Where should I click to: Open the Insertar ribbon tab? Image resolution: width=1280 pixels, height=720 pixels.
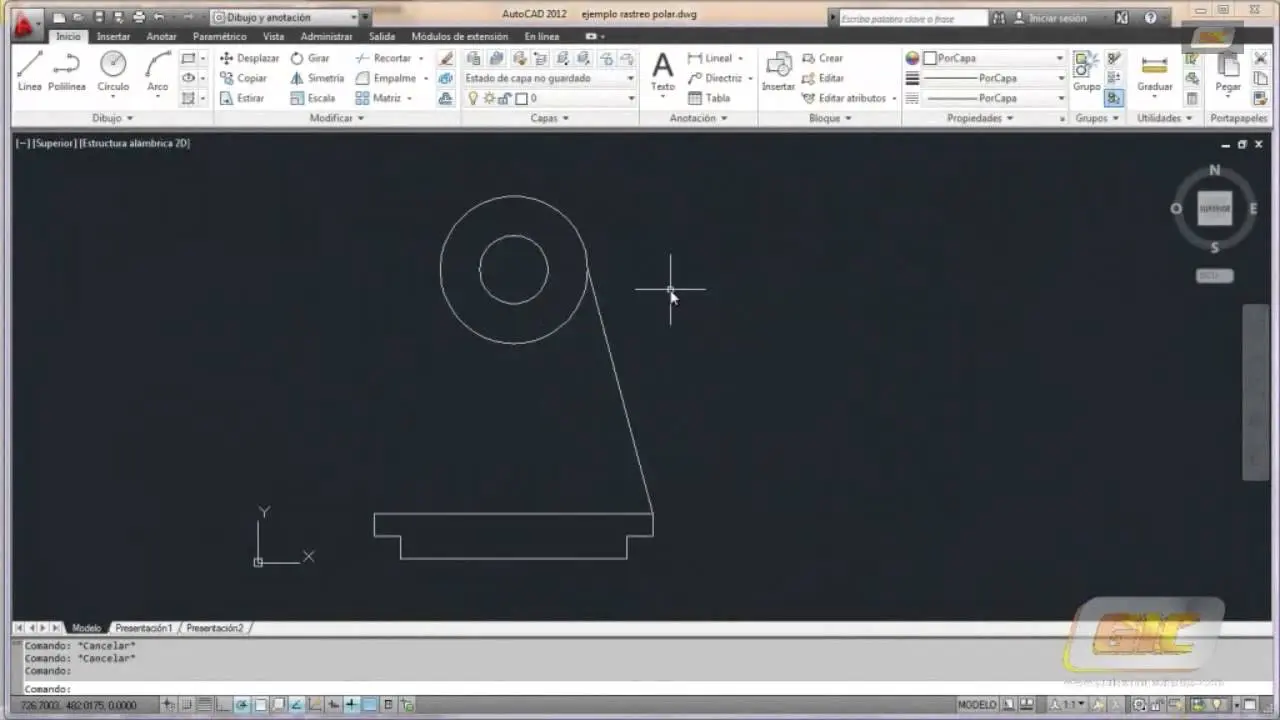coord(113,36)
